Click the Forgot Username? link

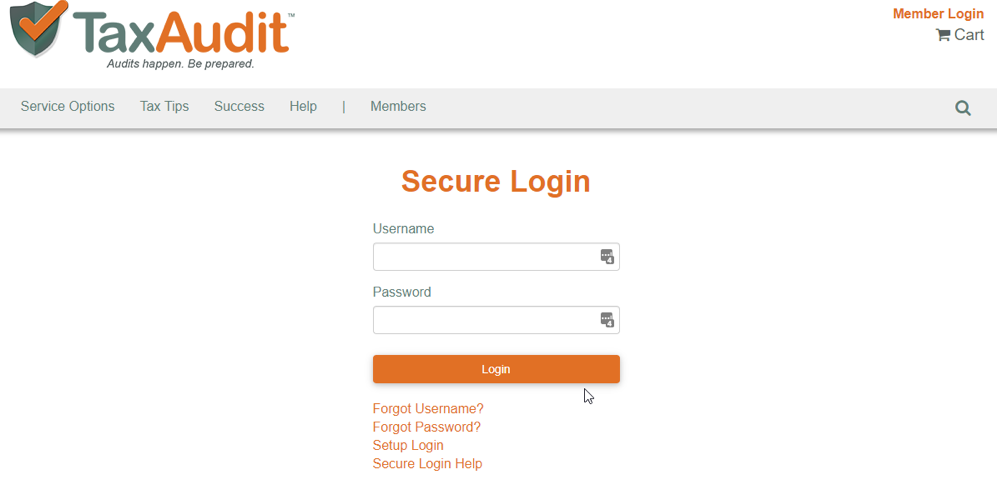pyautogui.click(x=428, y=409)
